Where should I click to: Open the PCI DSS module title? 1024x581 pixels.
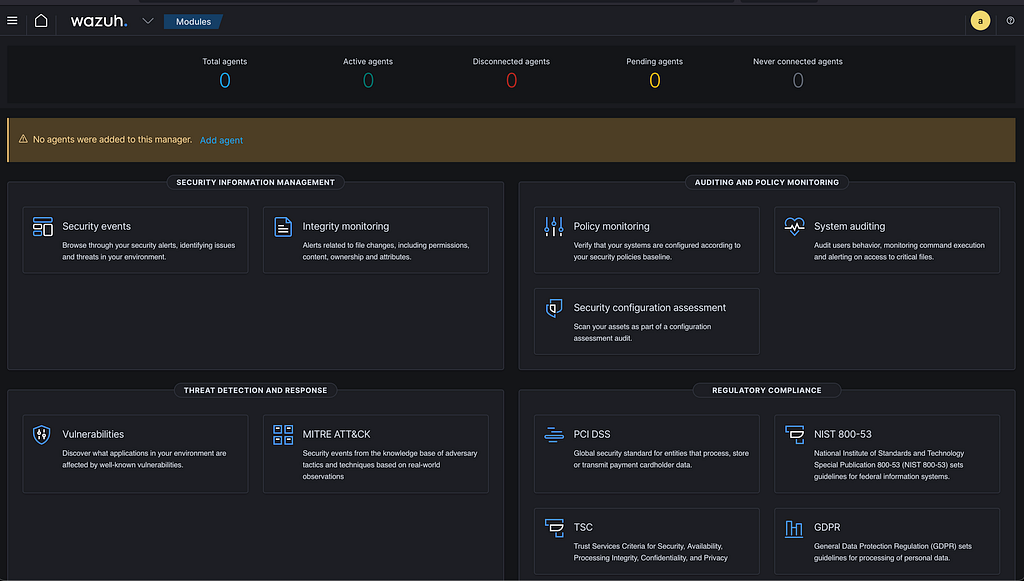[592, 434]
